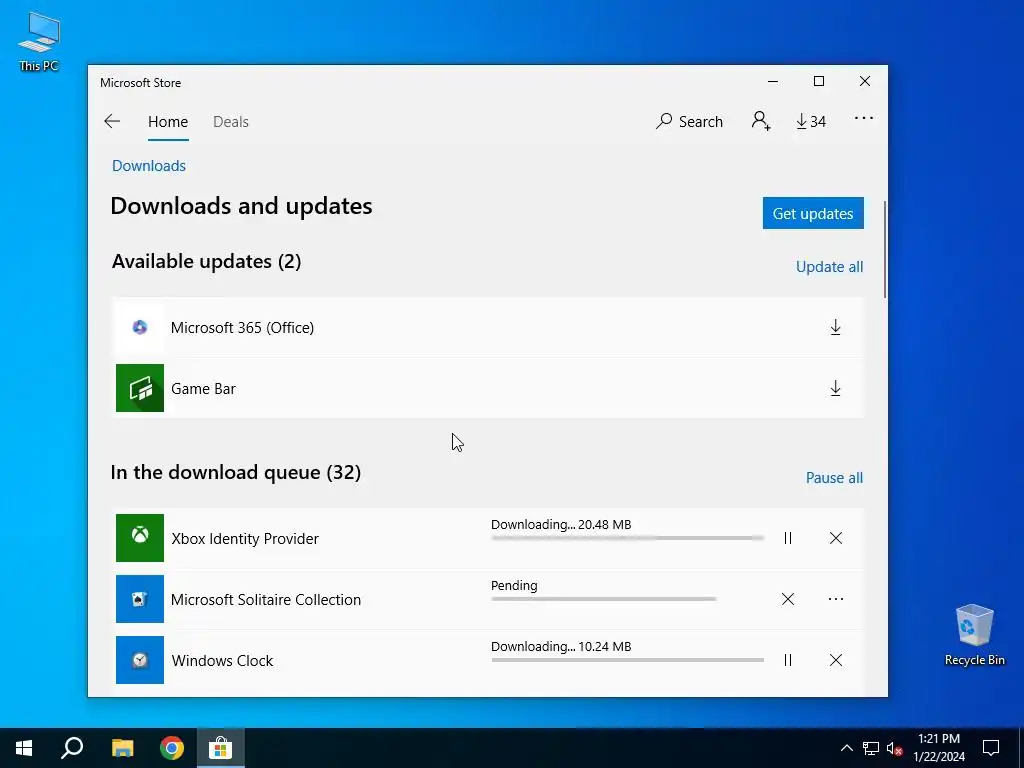The width and height of the screenshot is (1024, 768).
Task: Open the Search magnifier in Microsoft Store
Action: 689,121
